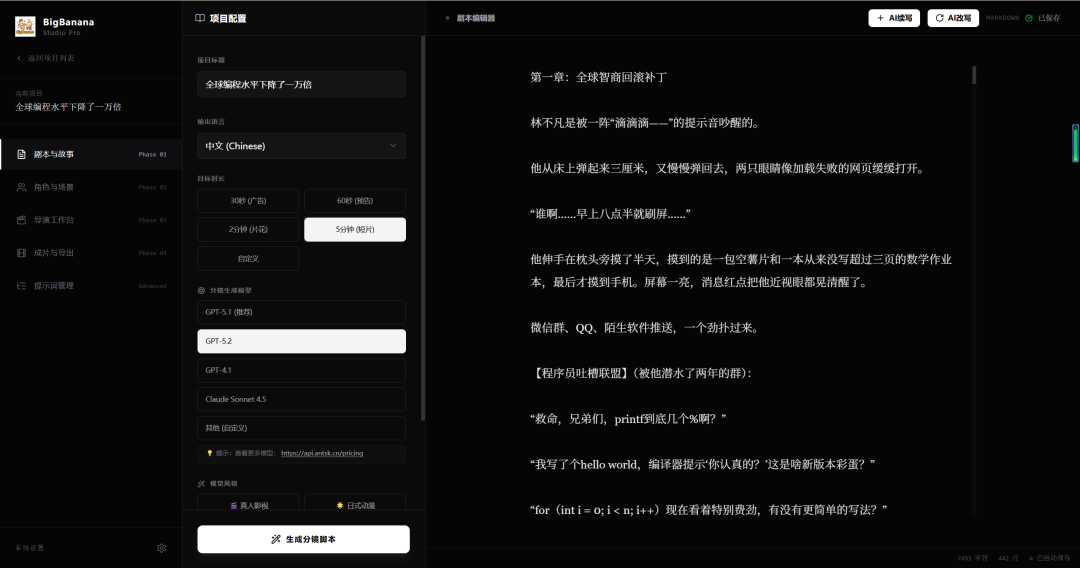This screenshot has width=1080, height=568.
Task: Open the 中文 (Chinese) output language dropdown
Action: 301,146
